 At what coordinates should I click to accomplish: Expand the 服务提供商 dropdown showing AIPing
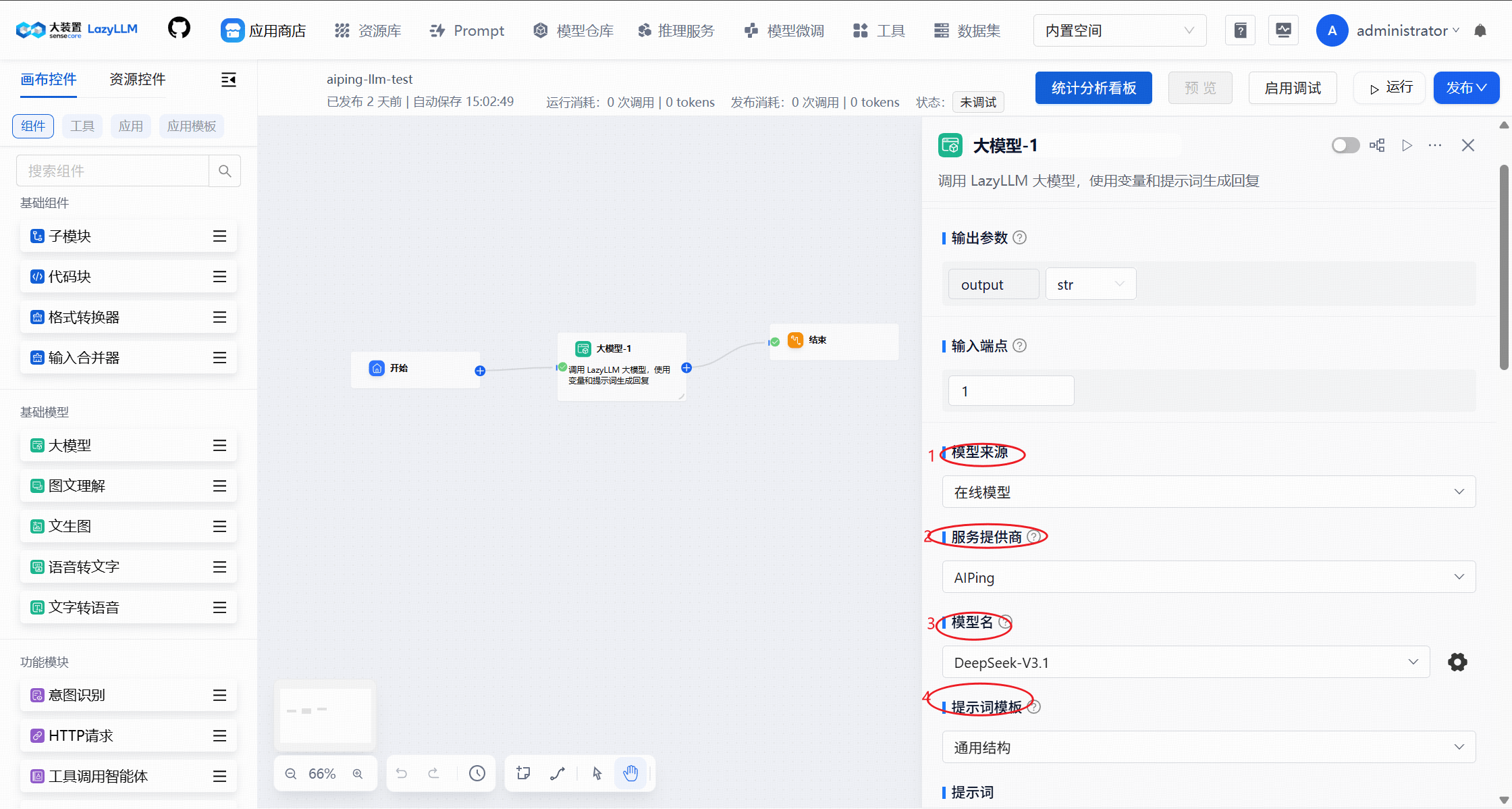1208,577
